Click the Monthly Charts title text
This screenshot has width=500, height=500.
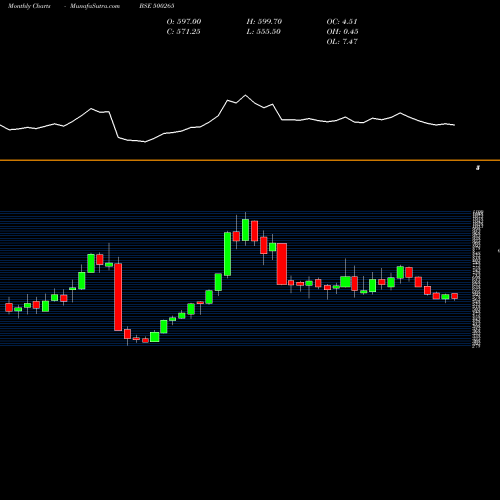pyautogui.click(x=29, y=6)
